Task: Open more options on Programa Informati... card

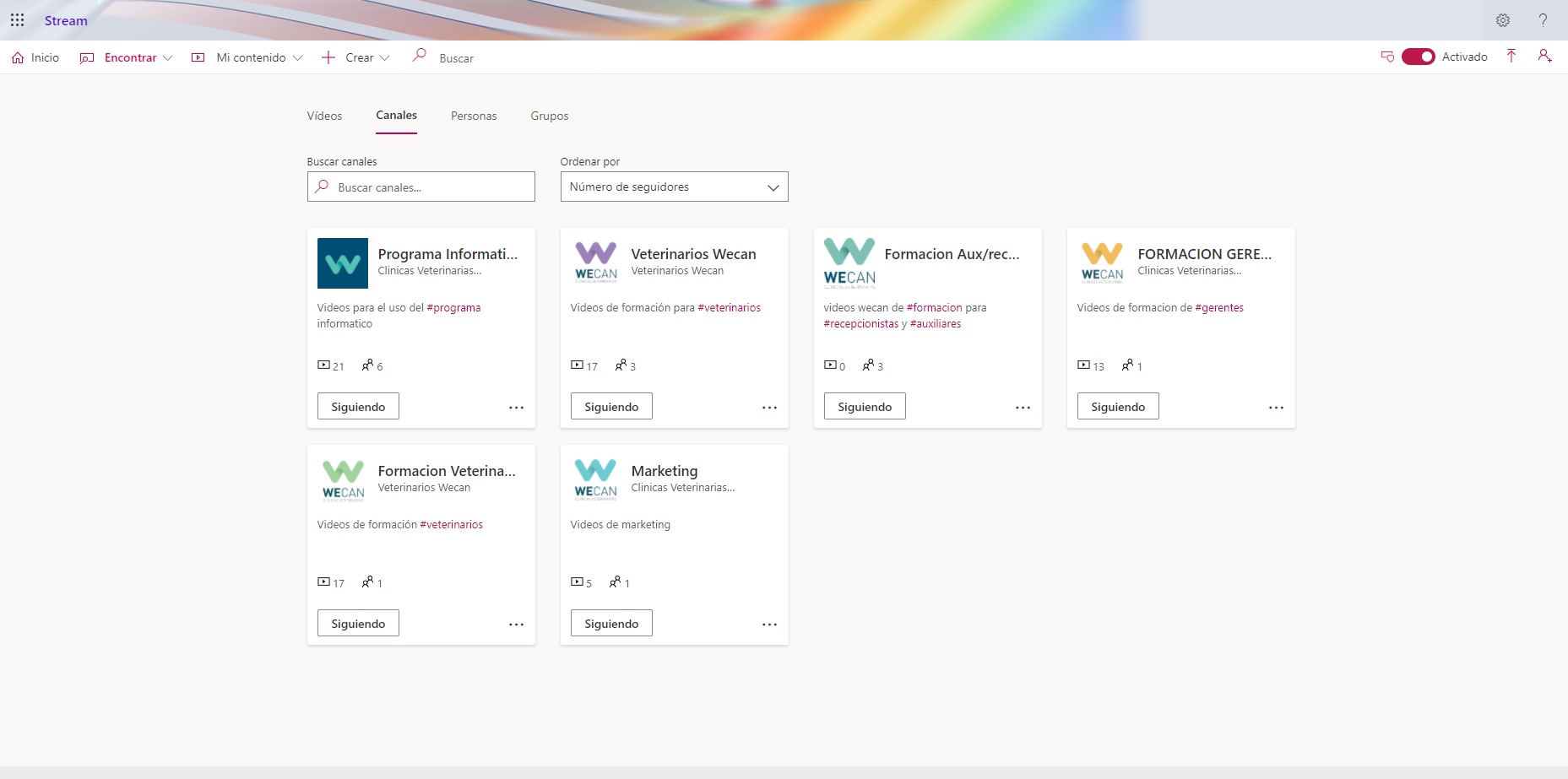Action: coord(516,408)
